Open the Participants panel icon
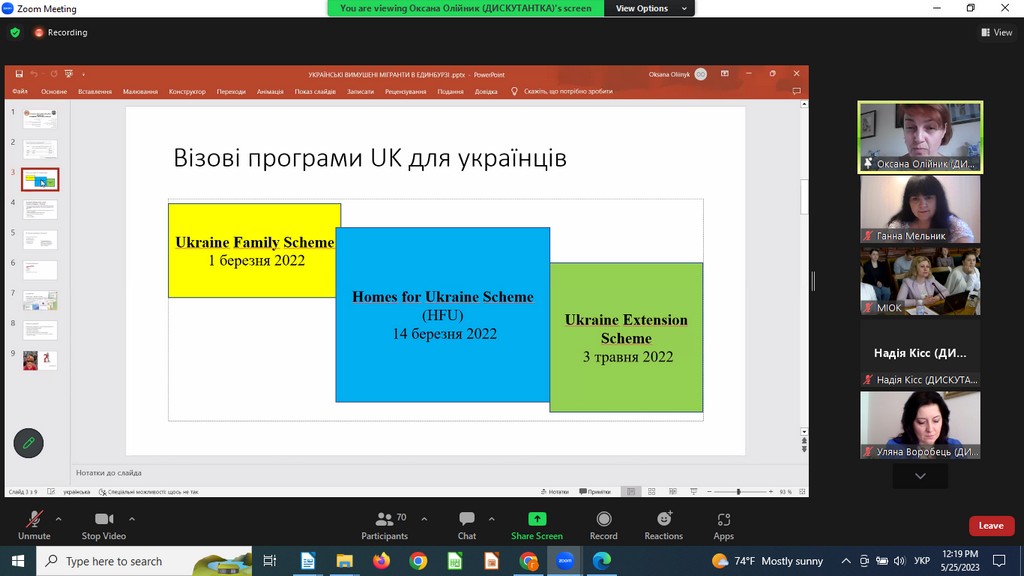Viewport: 1024px width, 576px height. point(384,519)
